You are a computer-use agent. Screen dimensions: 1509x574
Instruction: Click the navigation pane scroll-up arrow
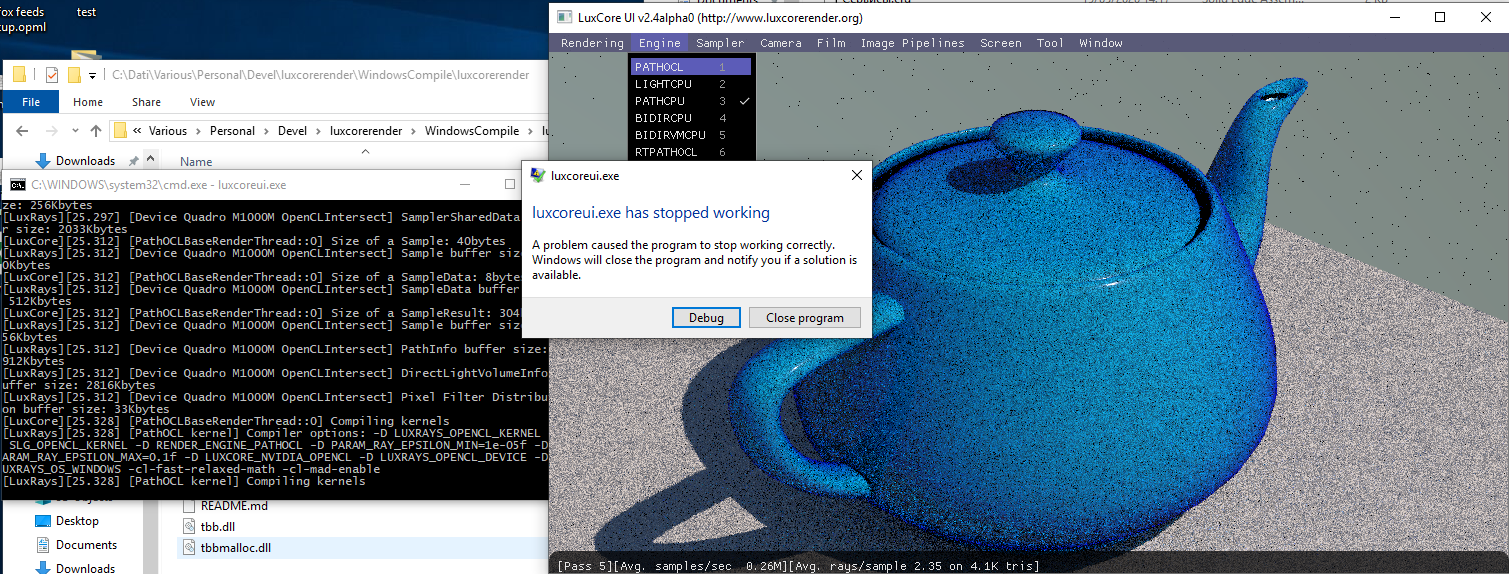coord(151,160)
